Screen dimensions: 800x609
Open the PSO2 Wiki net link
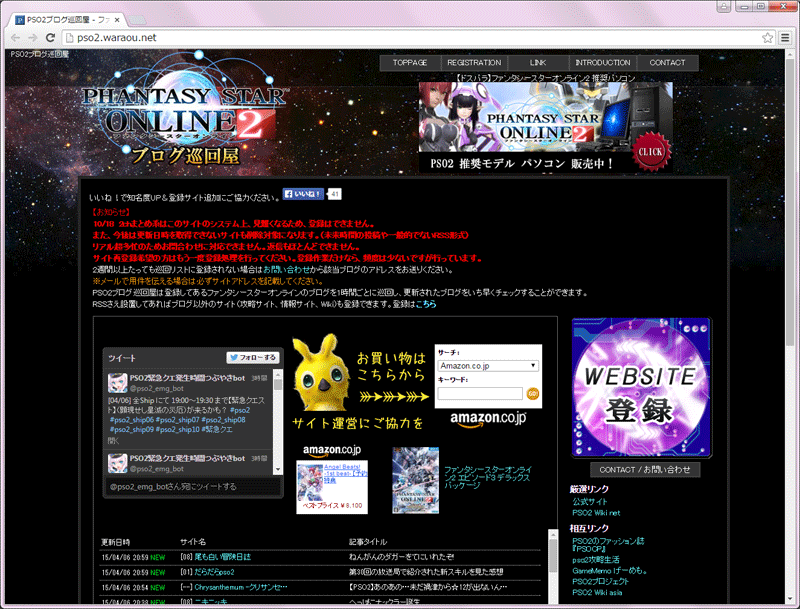click(596, 513)
